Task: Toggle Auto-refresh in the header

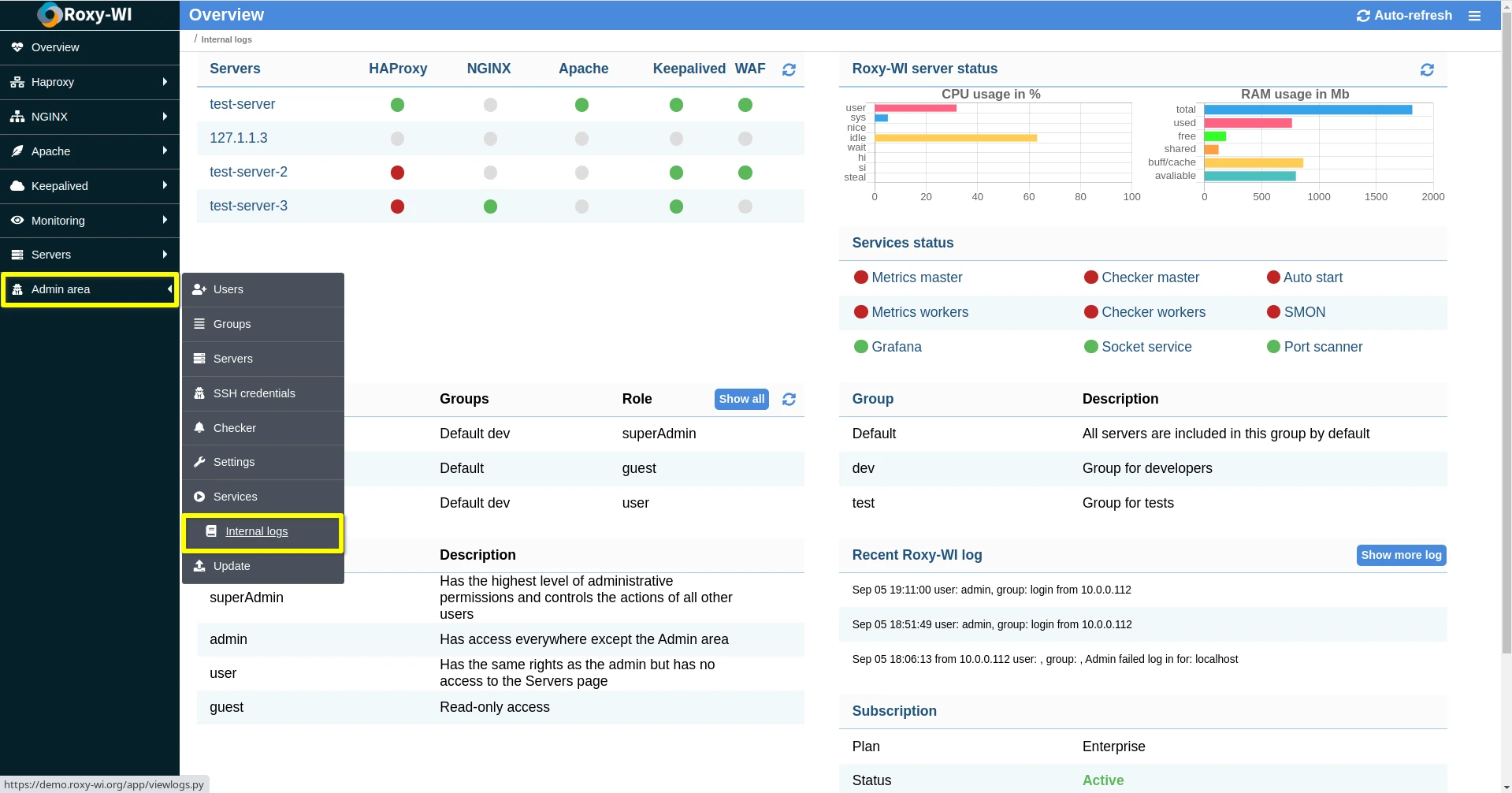Action: pyautogui.click(x=1404, y=16)
